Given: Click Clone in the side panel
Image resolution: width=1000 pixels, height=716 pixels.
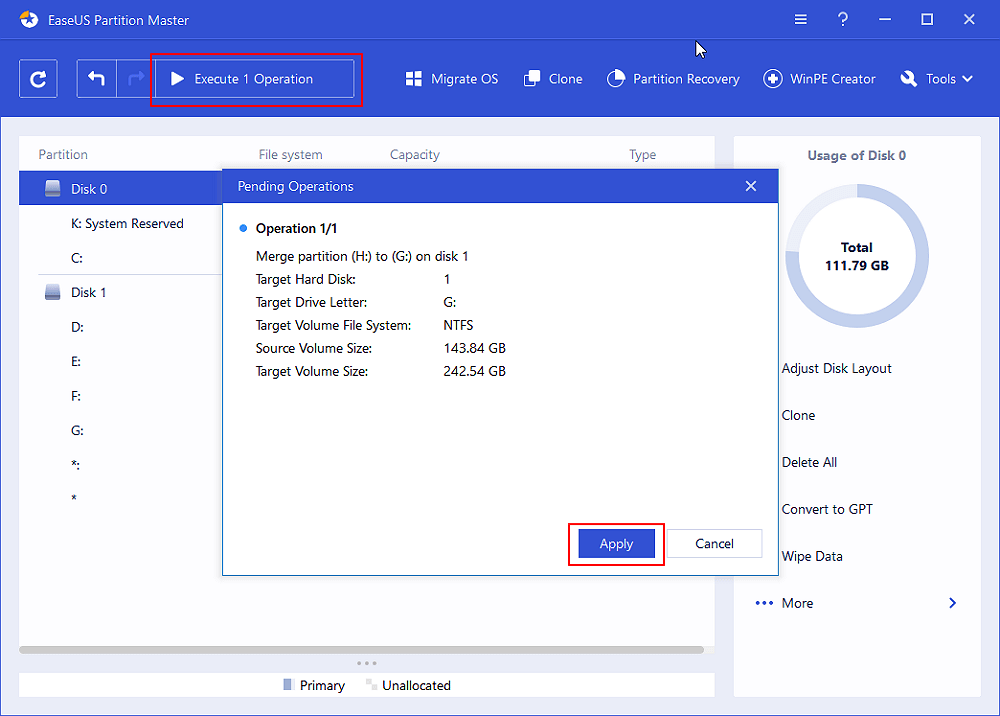Looking at the screenshot, I should pos(798,416).
